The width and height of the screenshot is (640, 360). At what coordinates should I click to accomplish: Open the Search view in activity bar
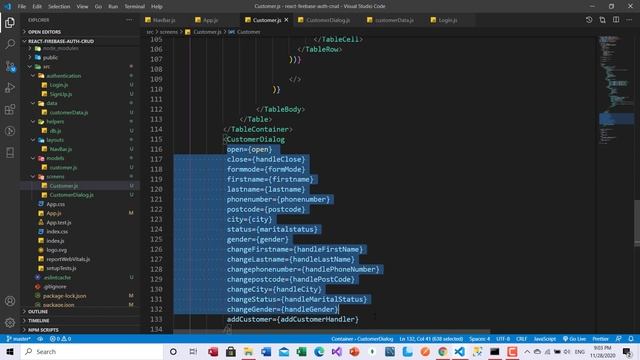[x=10, y=44]
